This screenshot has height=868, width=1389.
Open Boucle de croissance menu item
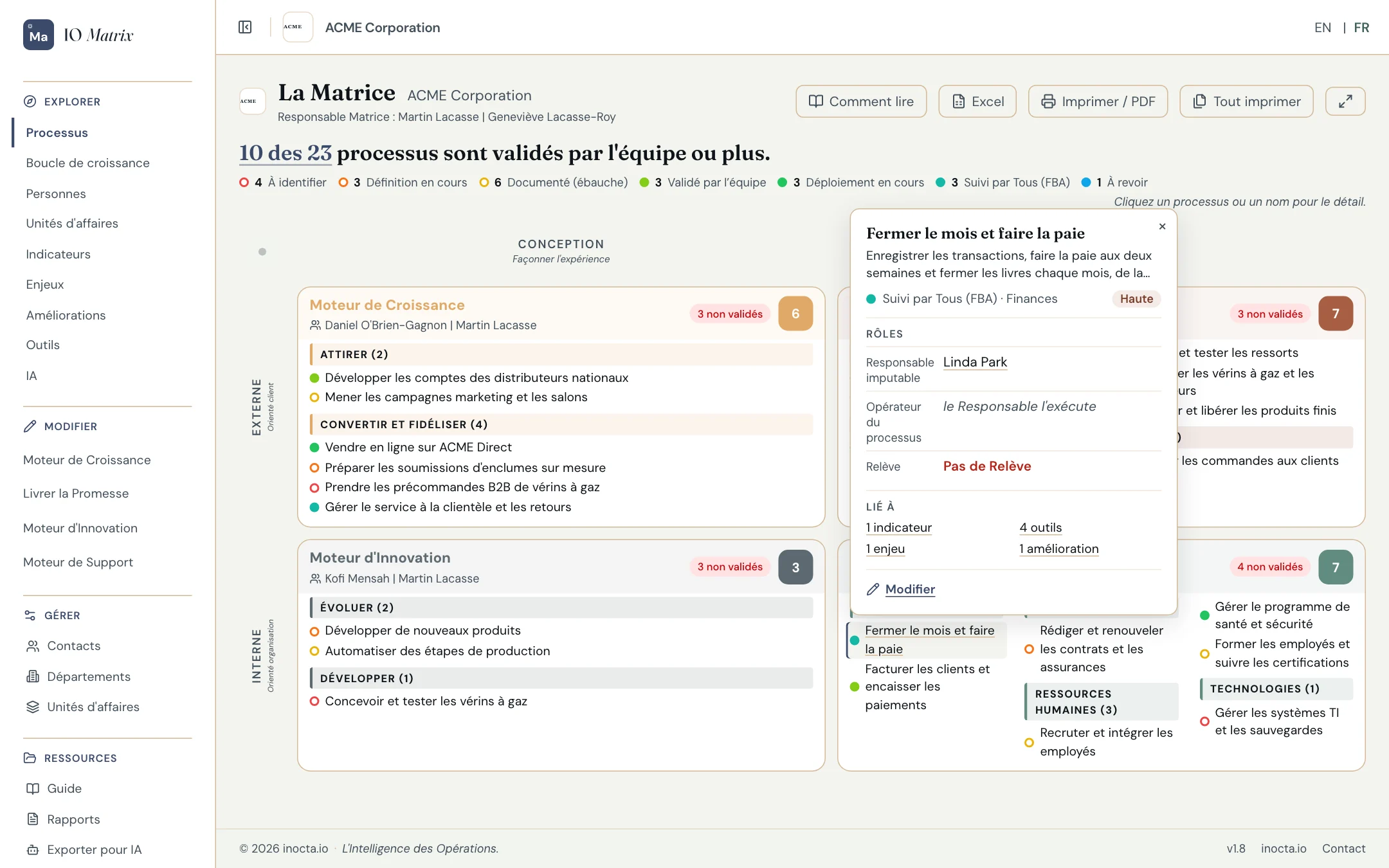[x=87, y=163]
